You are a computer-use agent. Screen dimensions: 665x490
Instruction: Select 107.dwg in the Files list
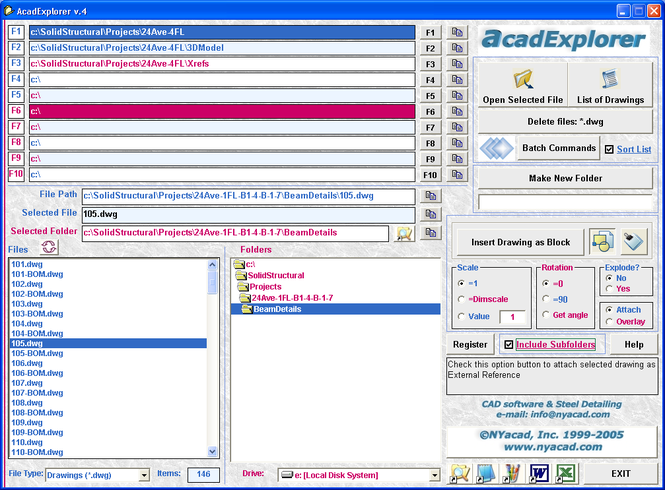coord(27,383)
